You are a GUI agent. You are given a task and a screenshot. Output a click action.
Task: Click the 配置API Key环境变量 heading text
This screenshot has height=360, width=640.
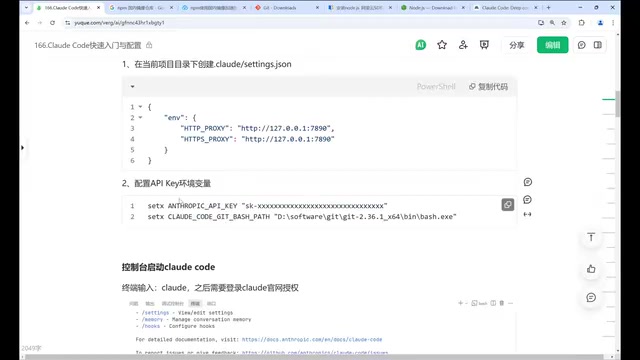pyautogui.click(x=172, y=183)
